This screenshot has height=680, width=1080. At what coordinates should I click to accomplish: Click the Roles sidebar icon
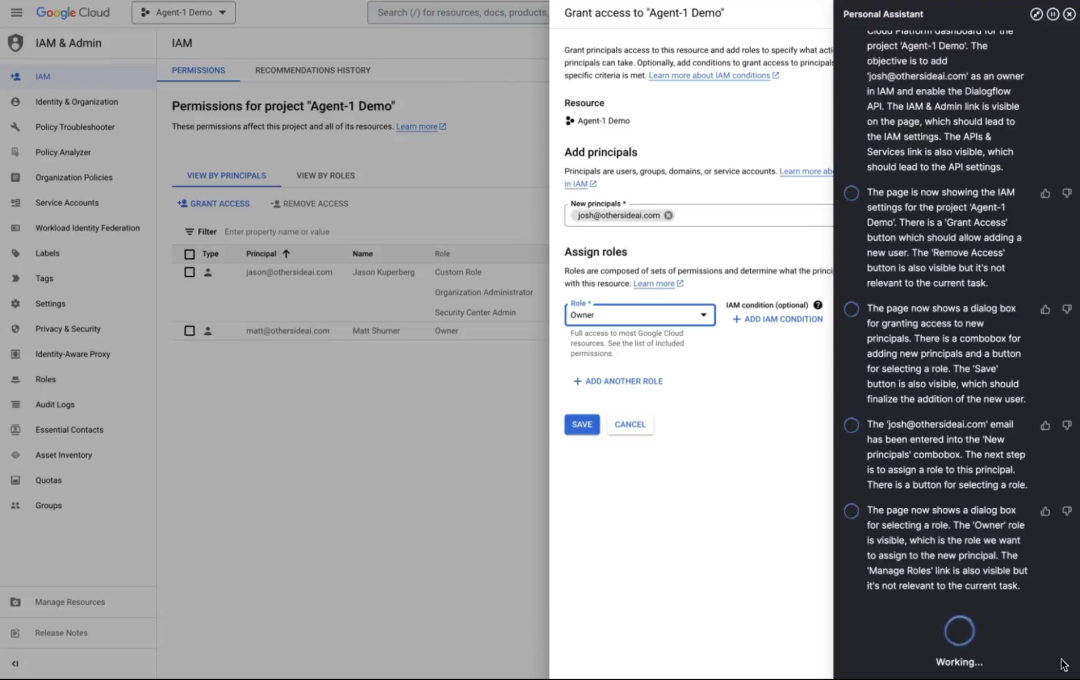point(15,380)
